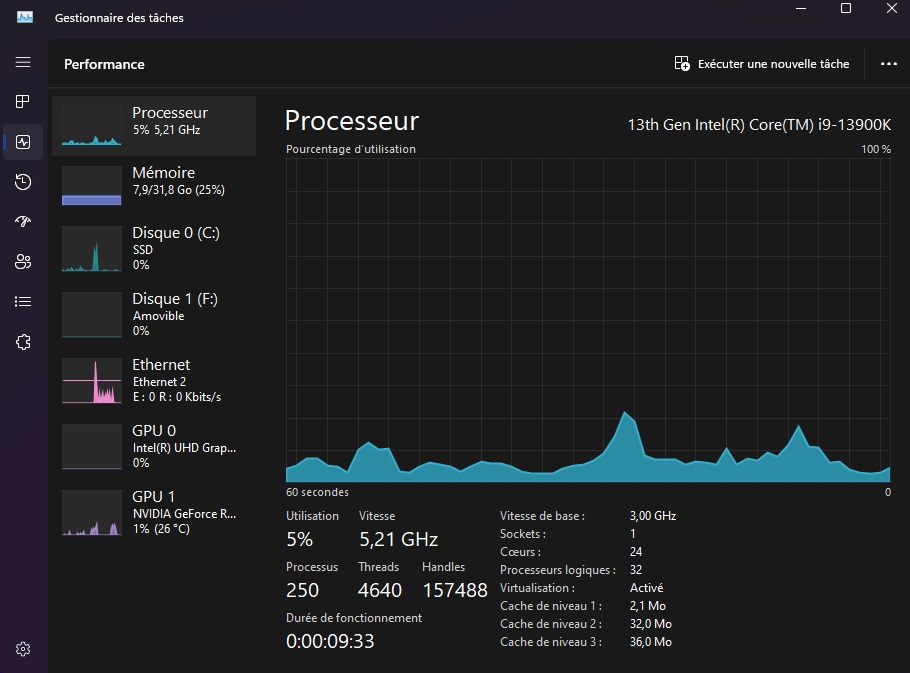Image resolution: width=910 pixels, height=673 pixels.
Task: Click the Processeurs logiques value 32
Action: click(x=636, y=570)
